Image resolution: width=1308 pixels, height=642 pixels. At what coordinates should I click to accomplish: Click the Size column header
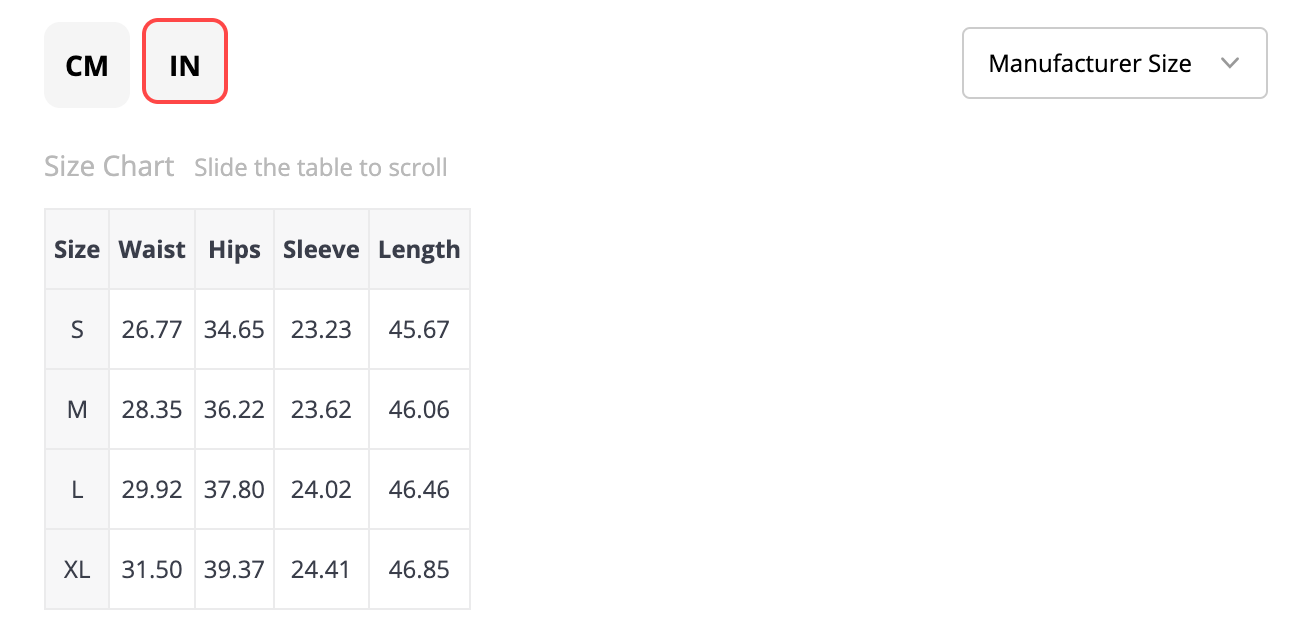click(x=77, y=250)
